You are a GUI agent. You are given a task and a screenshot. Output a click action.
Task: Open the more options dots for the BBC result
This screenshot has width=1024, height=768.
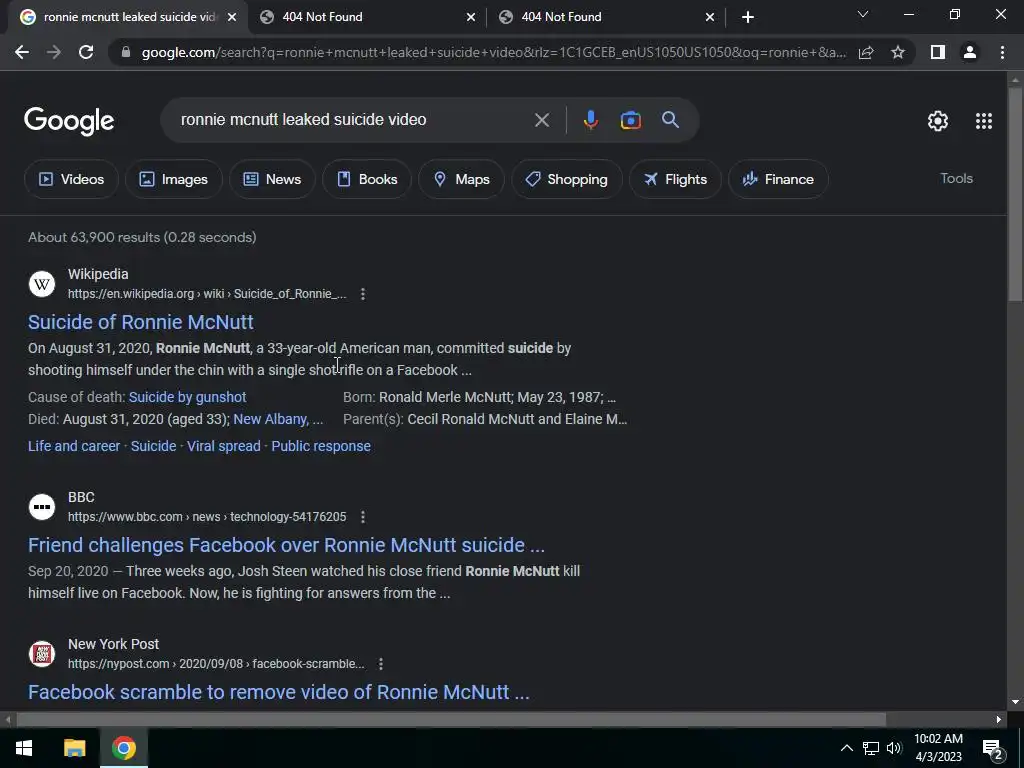coord(363,517)
